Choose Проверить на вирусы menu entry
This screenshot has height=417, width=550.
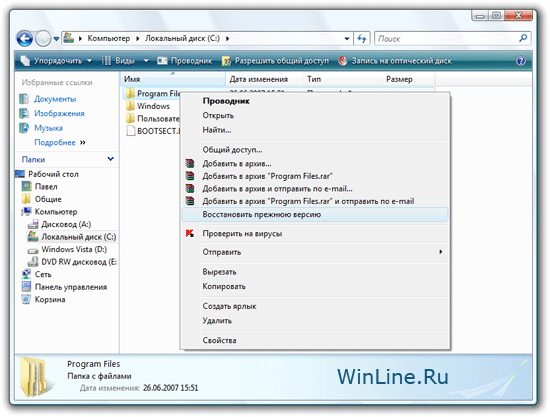tap(315, 234)
